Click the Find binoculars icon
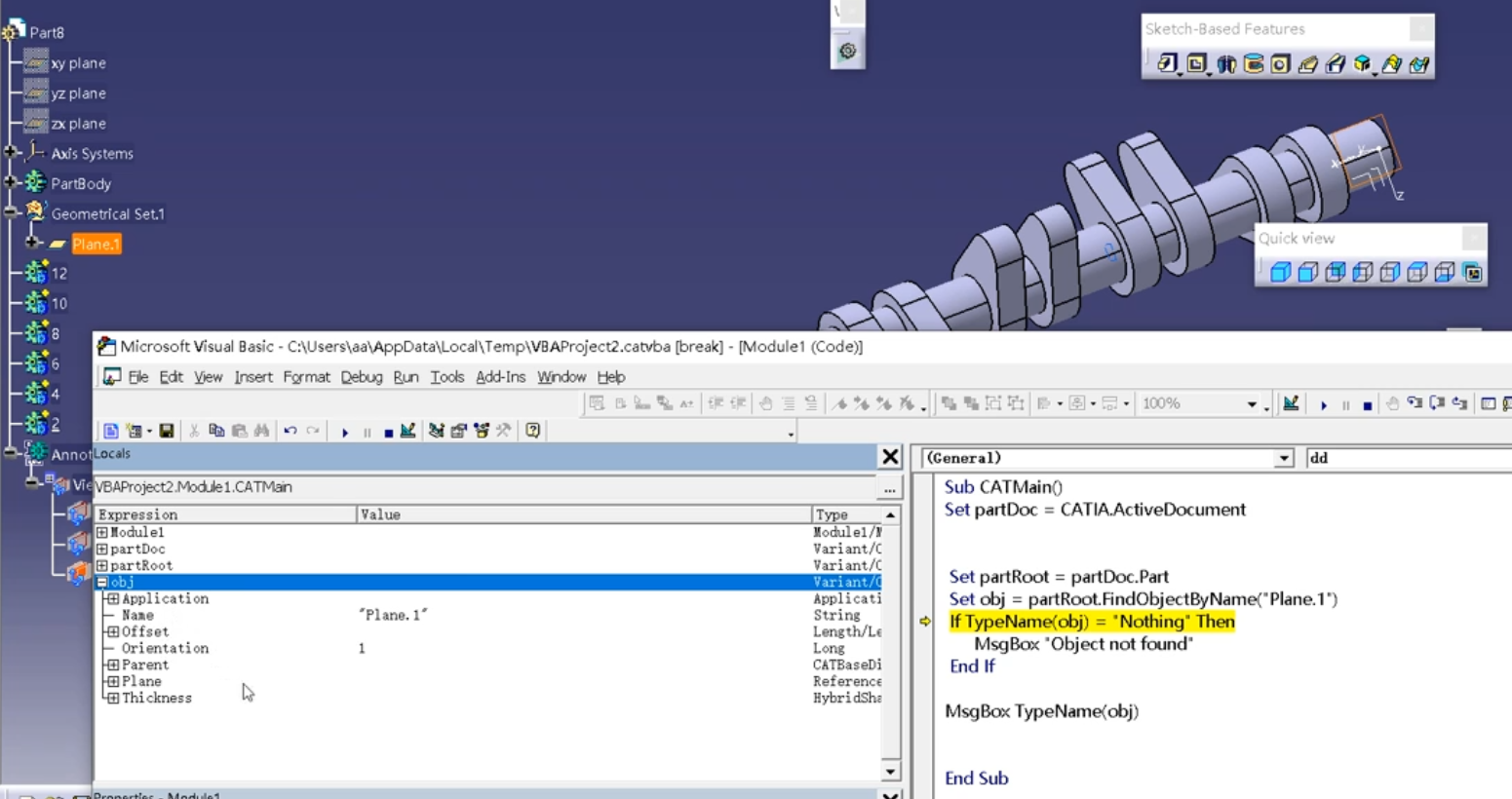The width and height of the screenshot is (1512, 799). coord(262,431)
